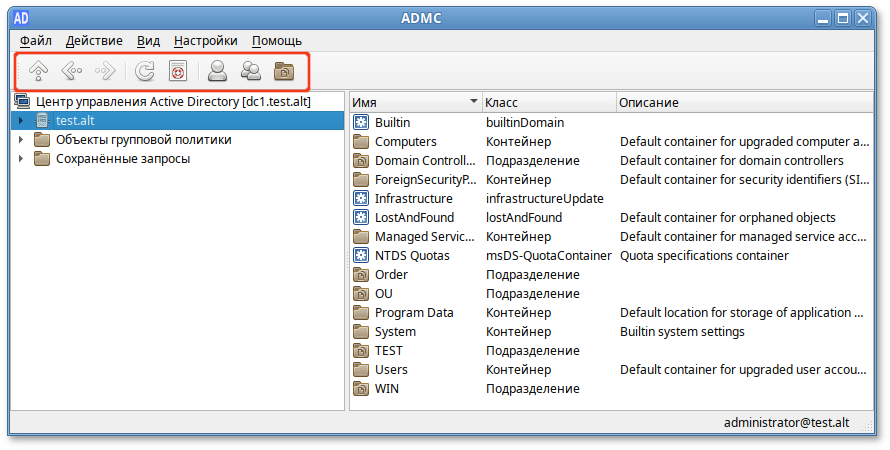
Task: Refresh the view with the reload icon
Action: point(145,71)
